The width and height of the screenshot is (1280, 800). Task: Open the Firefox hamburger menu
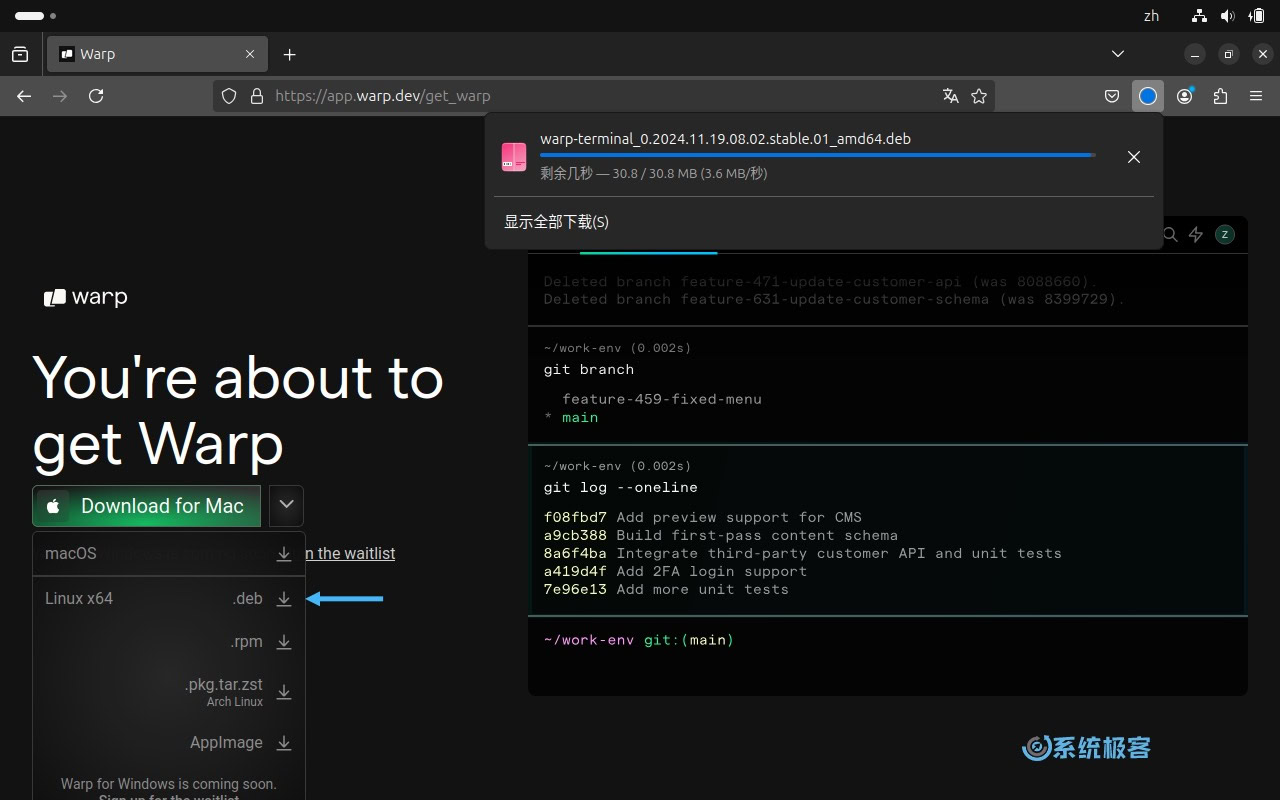click(x=1256, y=96)
